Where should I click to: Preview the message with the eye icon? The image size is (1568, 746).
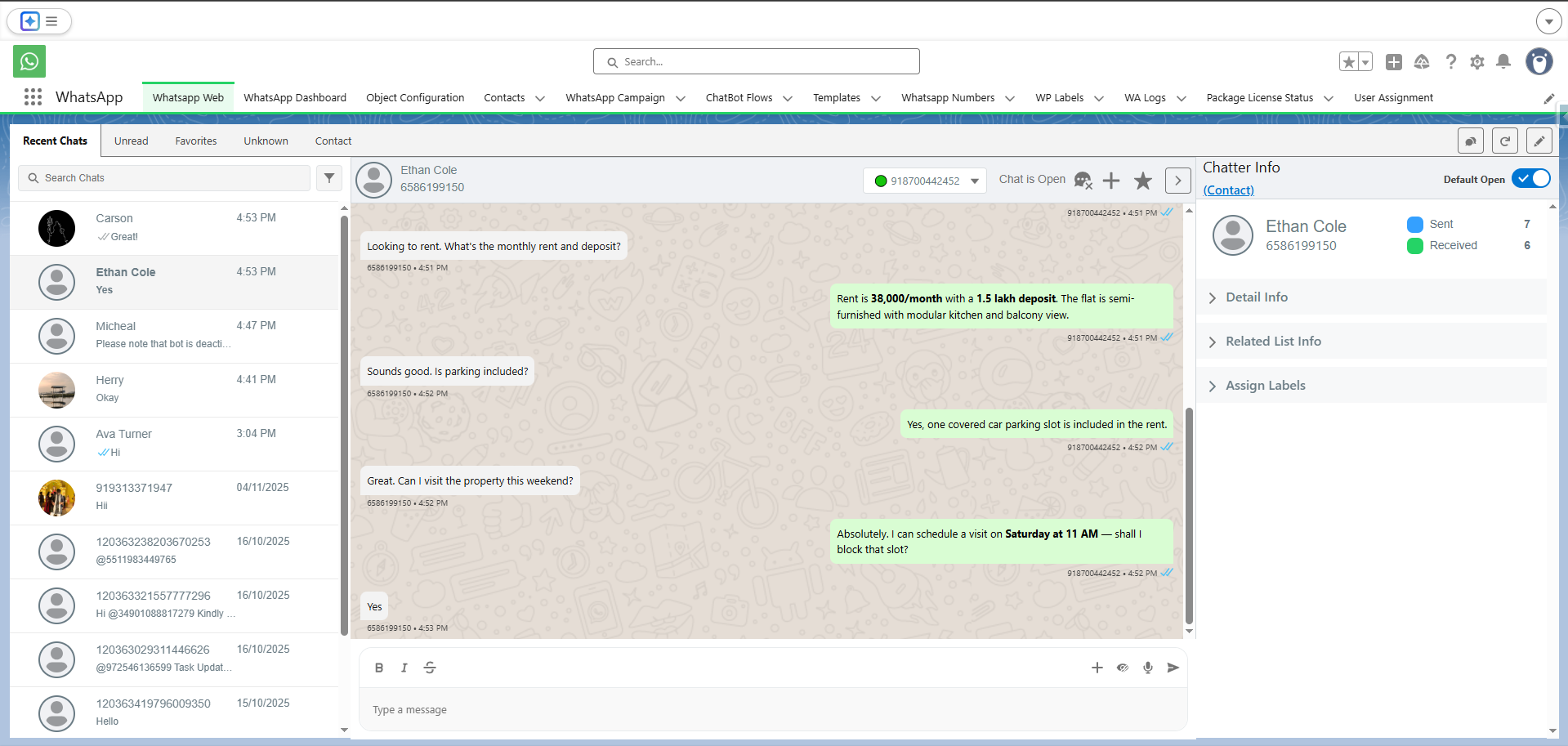click(x=1122, y=668)
